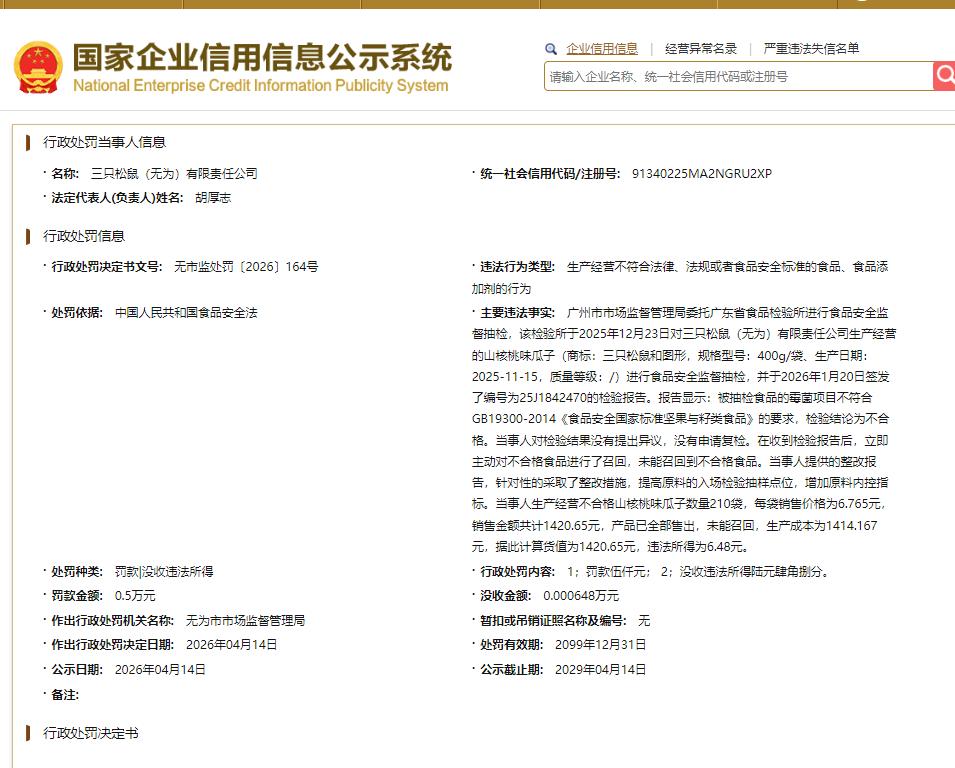This screenshot has width=955, height=768.
Task: Switch to the 经营异常名录 tab
Action: 700,49
